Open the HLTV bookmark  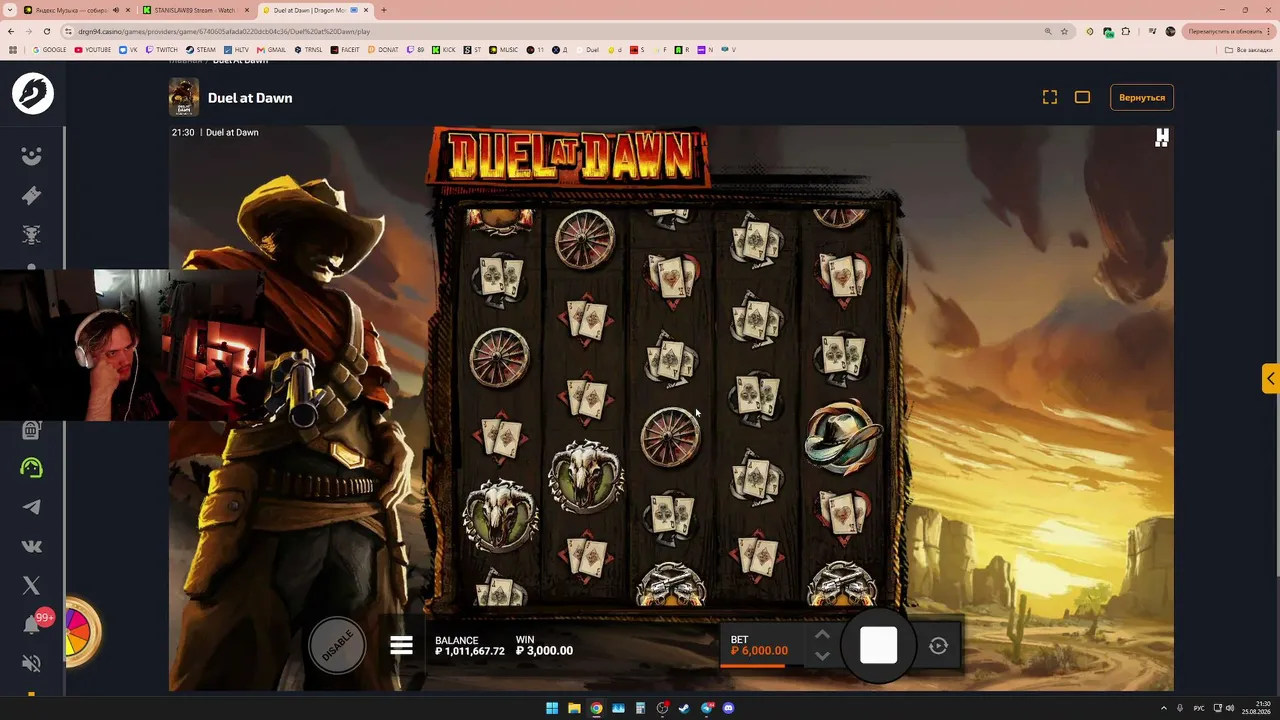(237, 49)
